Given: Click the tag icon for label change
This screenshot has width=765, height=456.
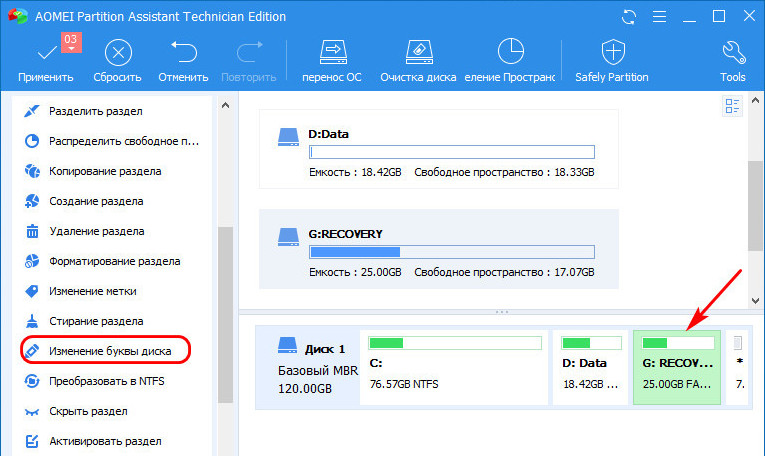Looking at the screenshot, I should pos(32,291).
